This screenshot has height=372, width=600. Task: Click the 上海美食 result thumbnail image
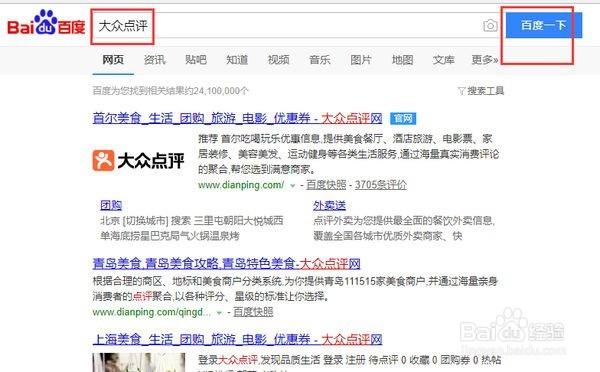coord(139,362)
